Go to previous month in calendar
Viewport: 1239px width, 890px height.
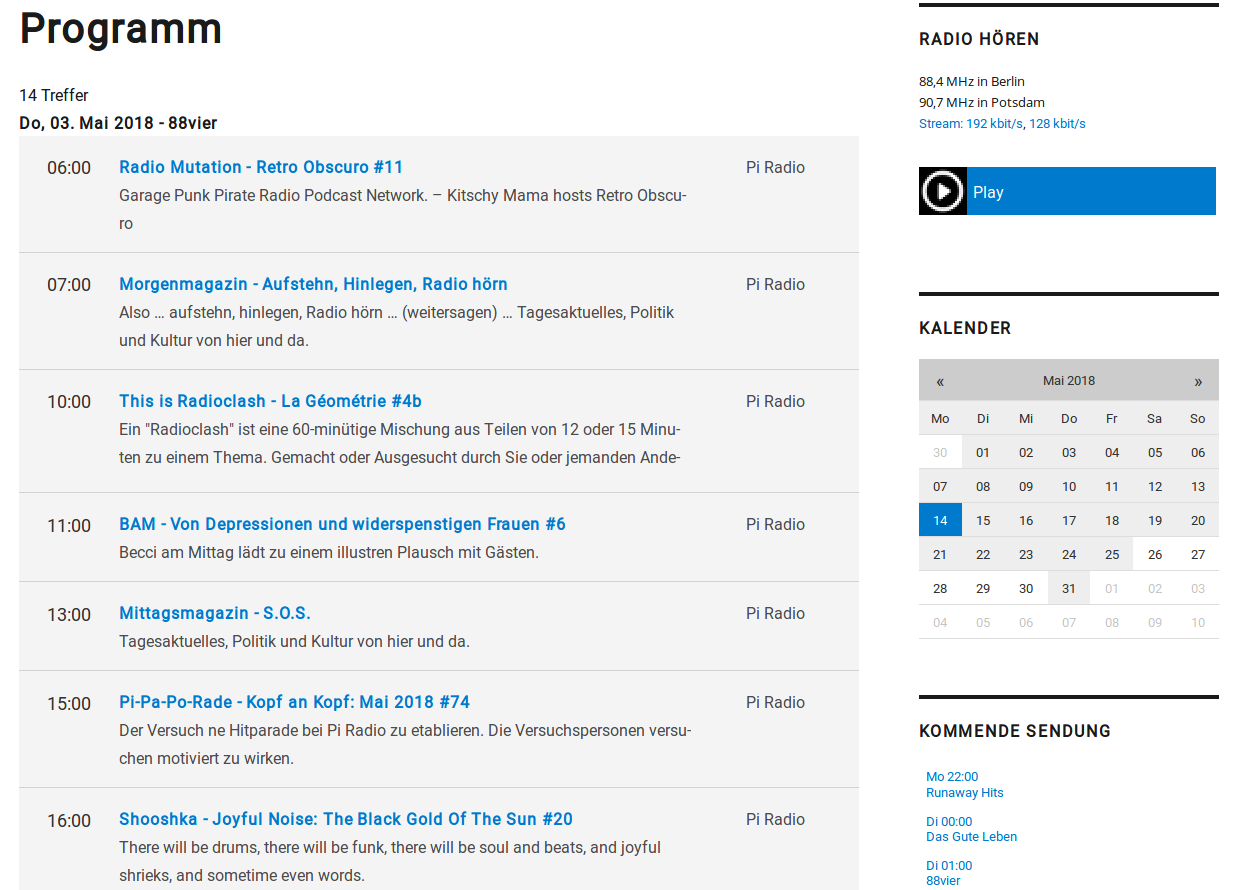(940, 381)
